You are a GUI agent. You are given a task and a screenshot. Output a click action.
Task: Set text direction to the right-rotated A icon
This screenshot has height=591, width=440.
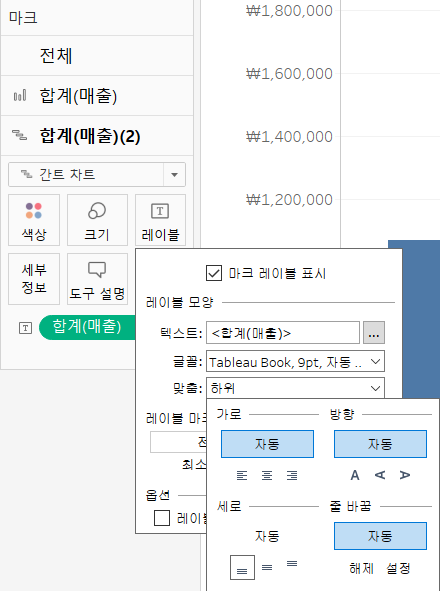(405, 475)
